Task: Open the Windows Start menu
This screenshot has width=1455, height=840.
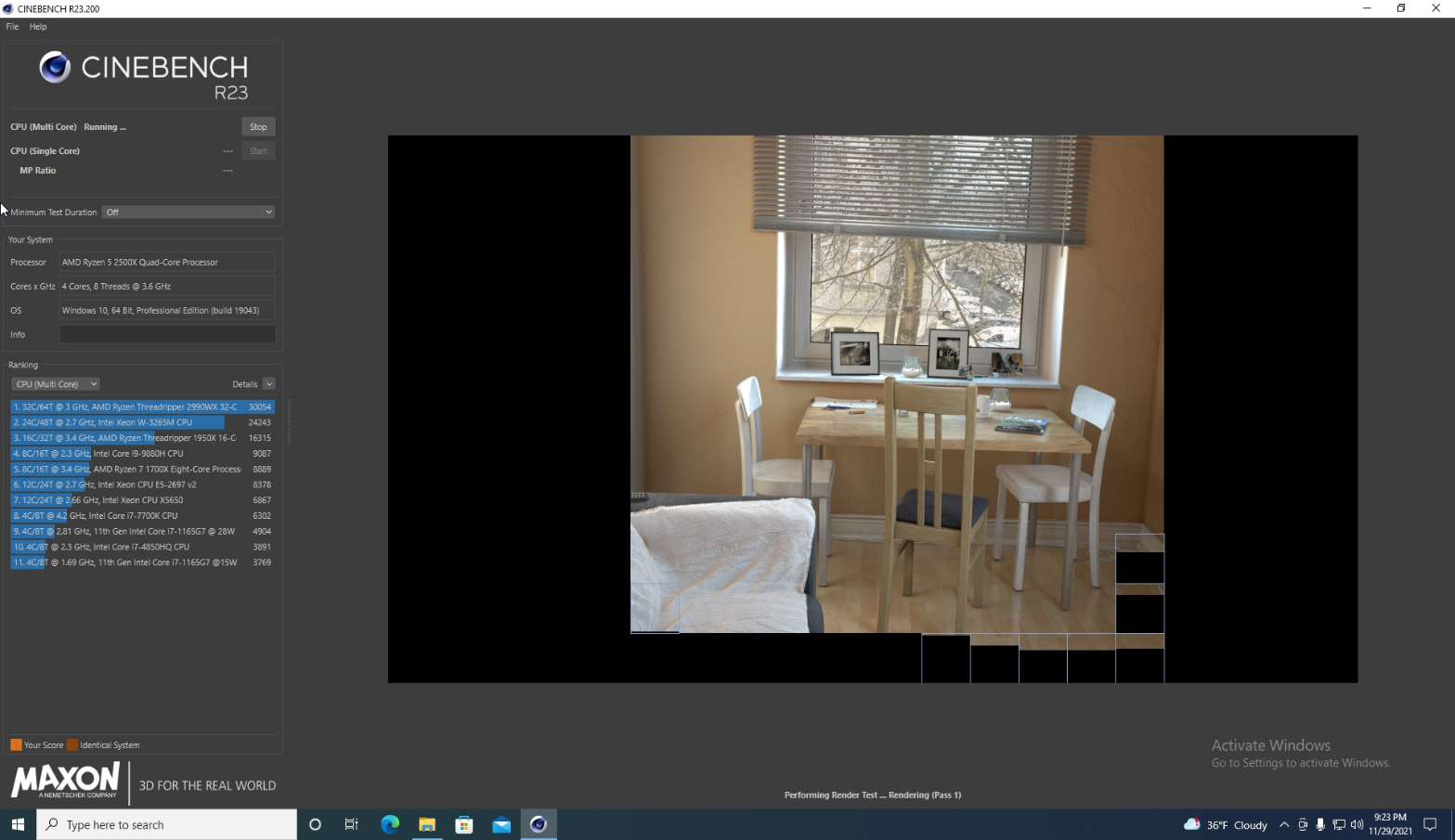Action: point(18,824)
